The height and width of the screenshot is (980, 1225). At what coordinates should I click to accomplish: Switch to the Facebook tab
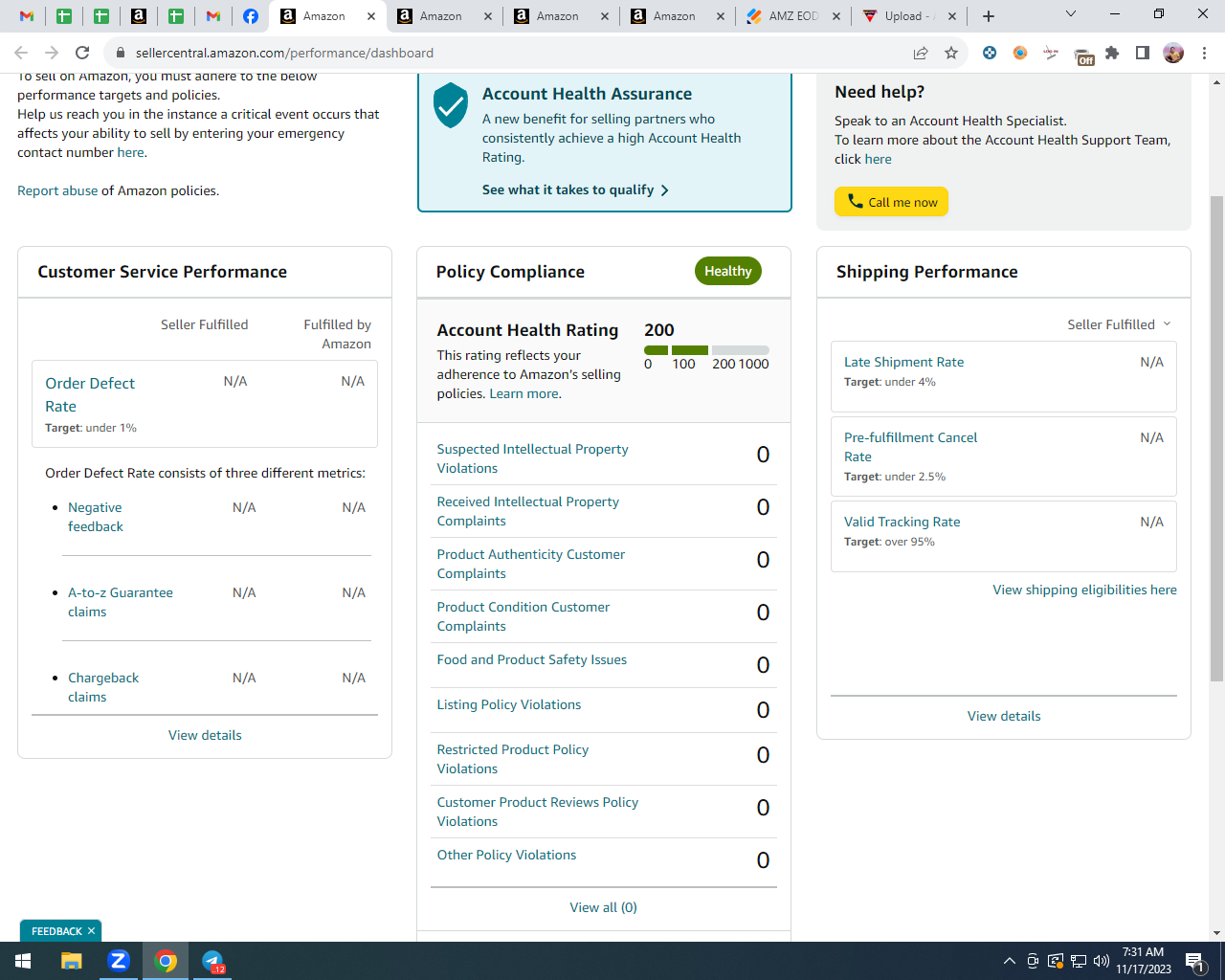pyautogui.click(x=251, y=16)
